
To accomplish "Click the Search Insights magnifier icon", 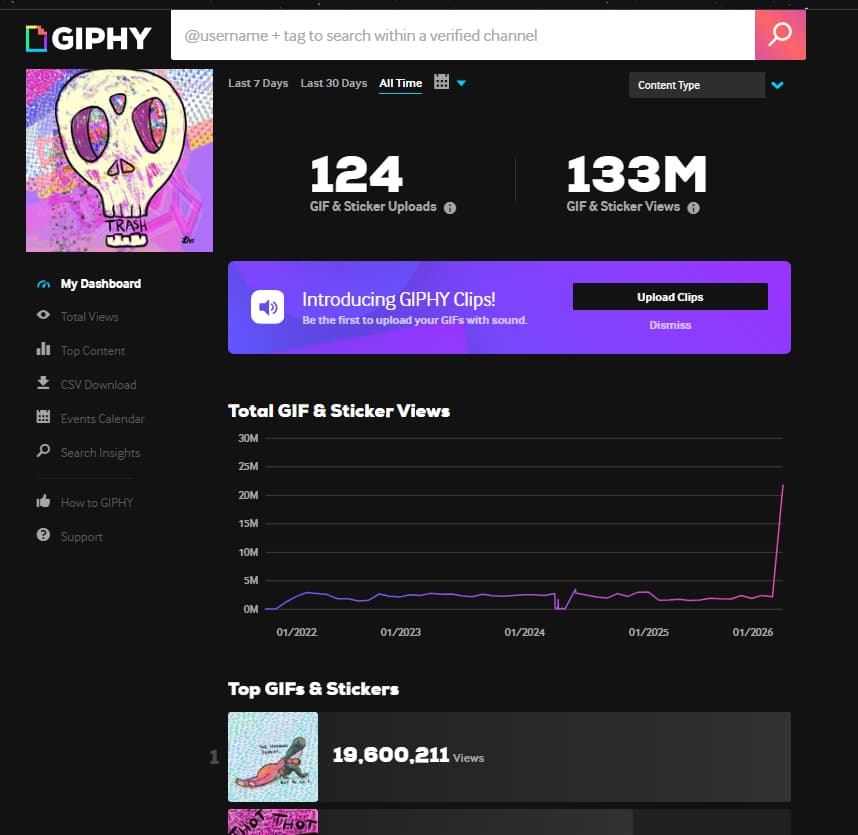I will (43, 451).
